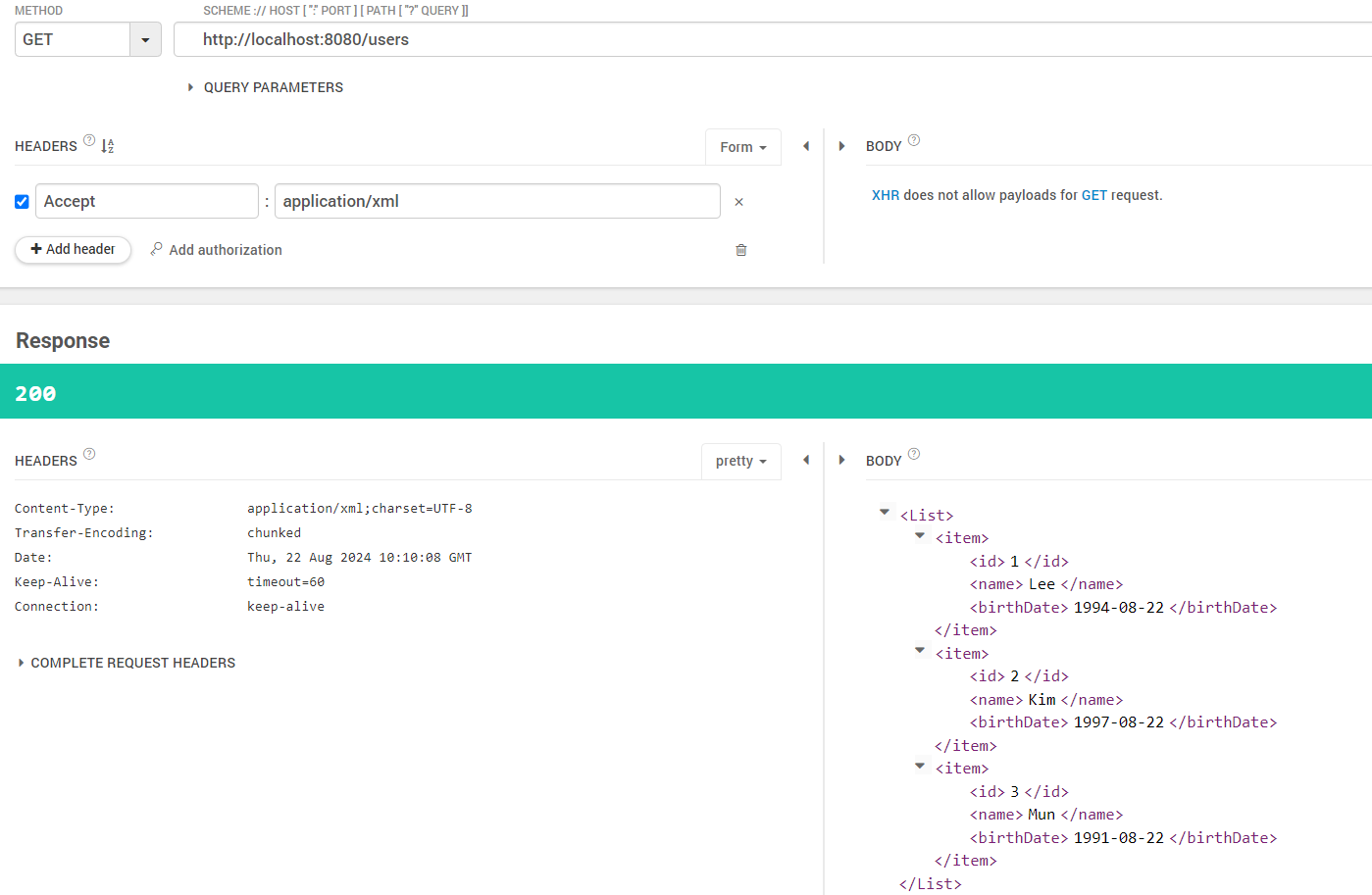Enable the Accept header checkbox
Screen dimensions: 1372x895
22,201
